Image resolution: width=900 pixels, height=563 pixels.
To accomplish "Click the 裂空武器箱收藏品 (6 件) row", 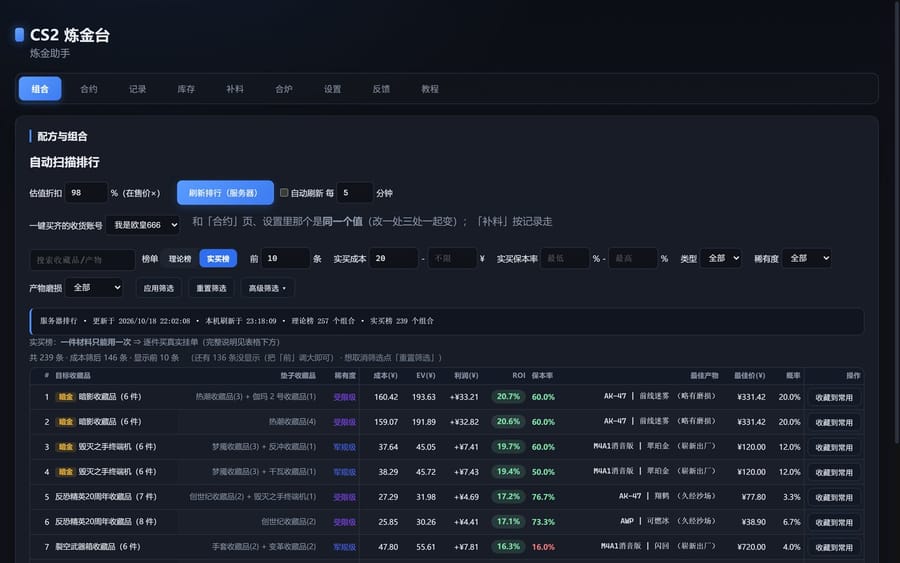I will (x=447, y=546).
